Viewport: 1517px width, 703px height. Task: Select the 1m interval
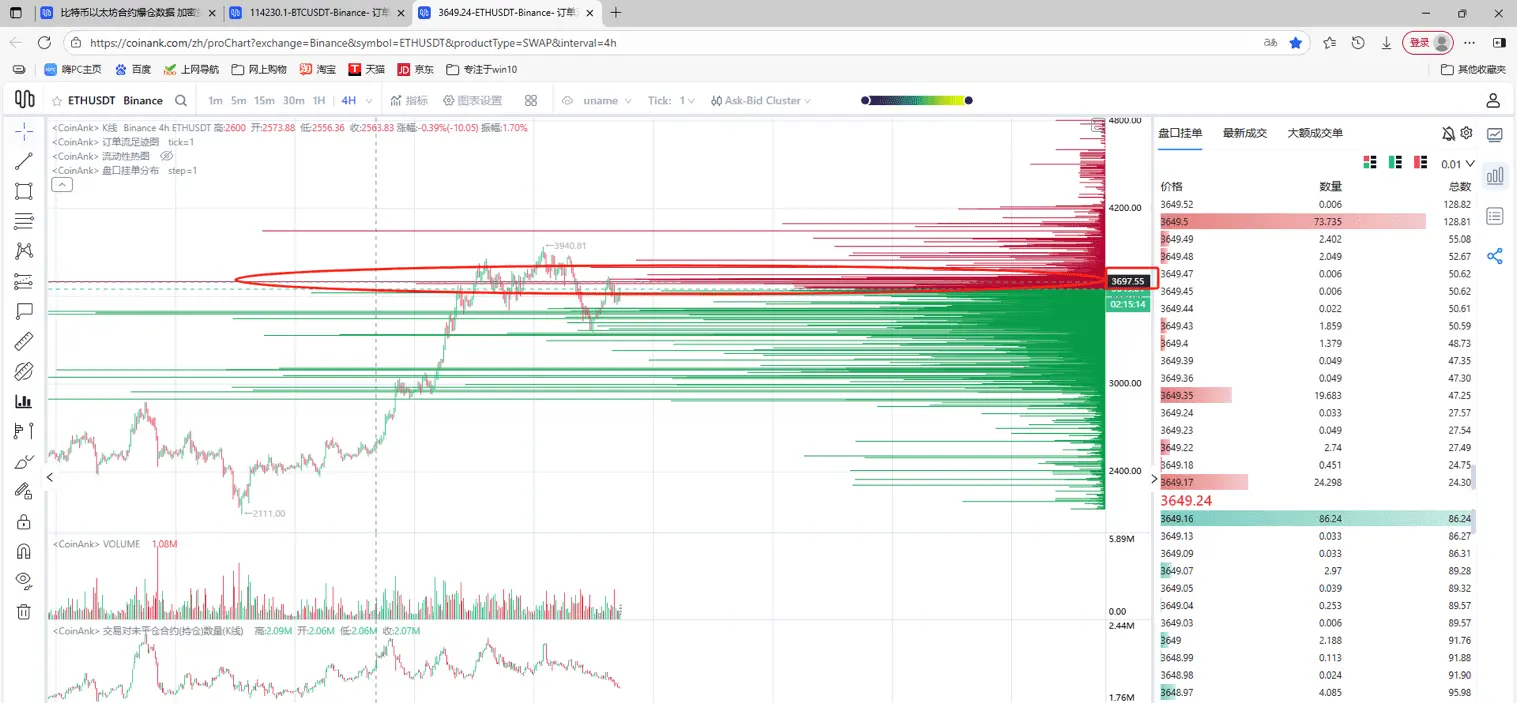pyautogui.click(x=215, y=101)
